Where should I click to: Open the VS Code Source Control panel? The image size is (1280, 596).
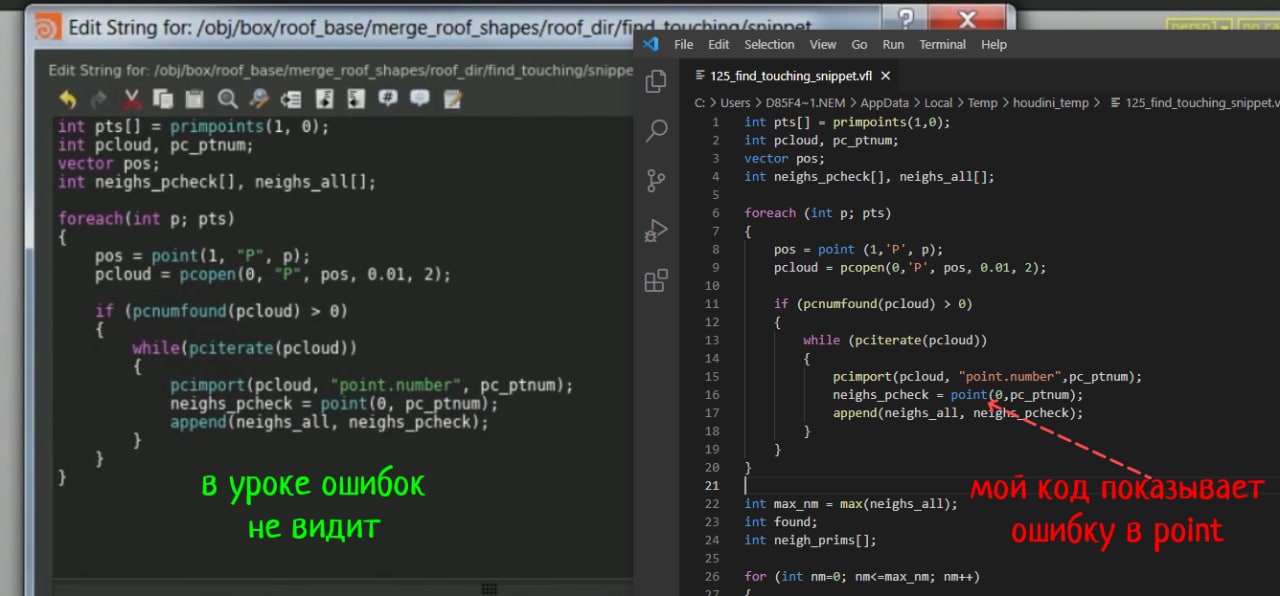coord(656,180)
